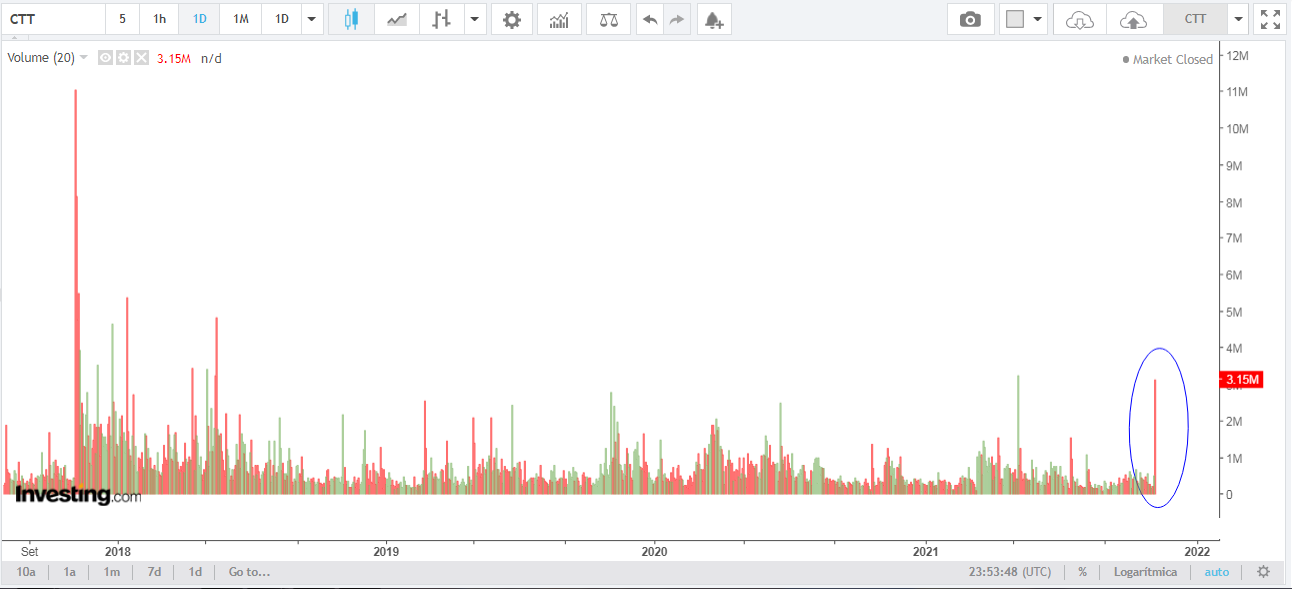
Task: Set time range to 10a
Action: point(26,572)
